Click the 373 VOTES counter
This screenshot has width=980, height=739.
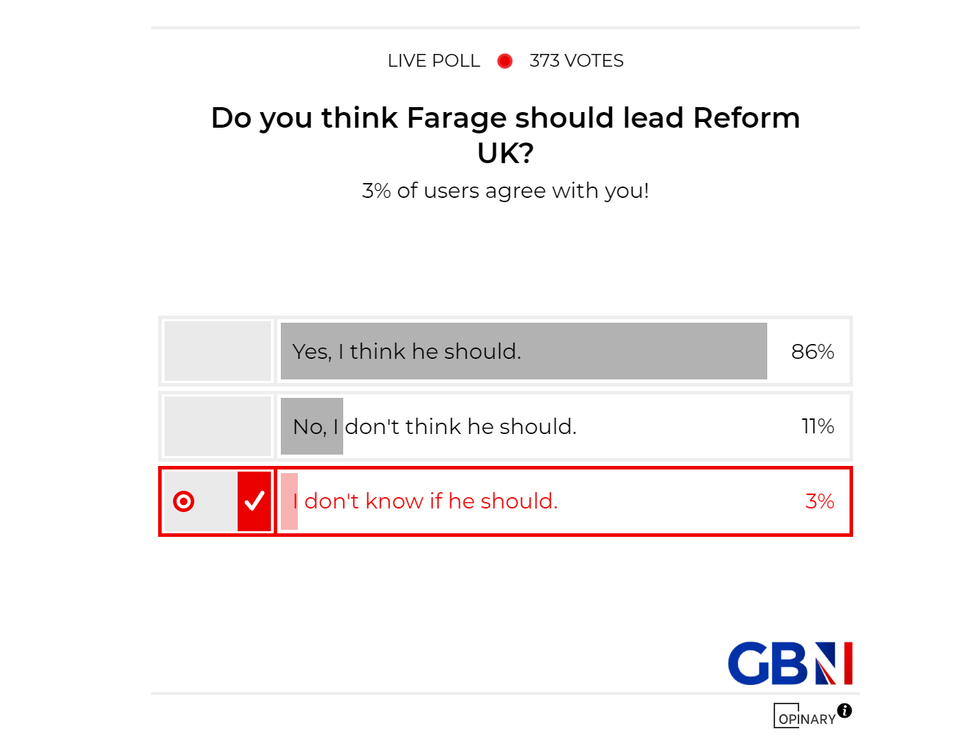pyautogui.click(x=576, y=61)
